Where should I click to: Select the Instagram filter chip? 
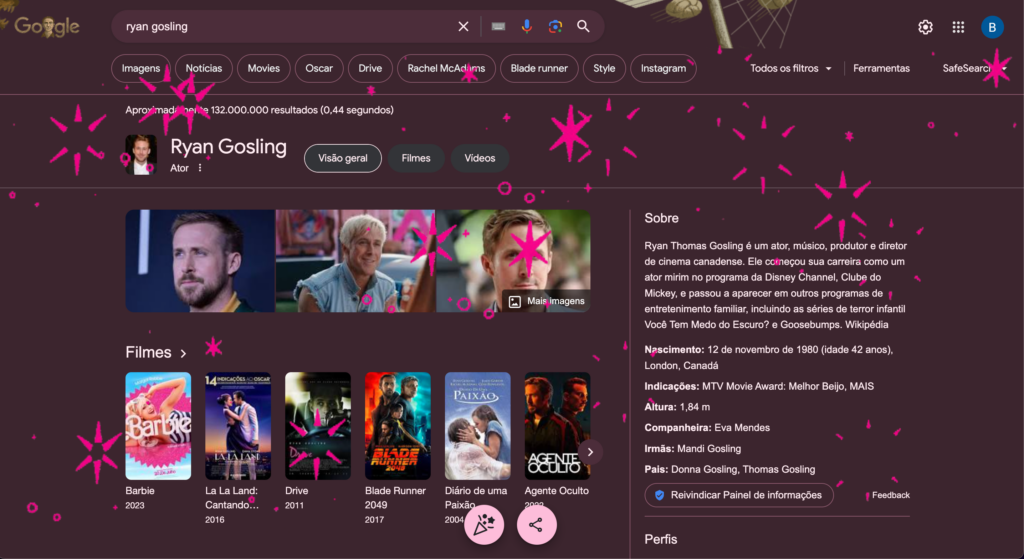664,69
